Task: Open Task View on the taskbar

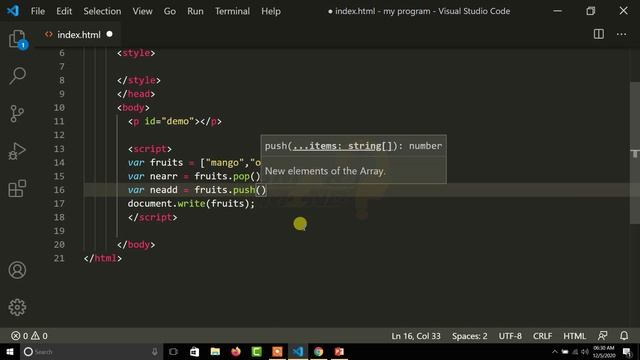Action: pyautogui.click(x=173, y=351)
